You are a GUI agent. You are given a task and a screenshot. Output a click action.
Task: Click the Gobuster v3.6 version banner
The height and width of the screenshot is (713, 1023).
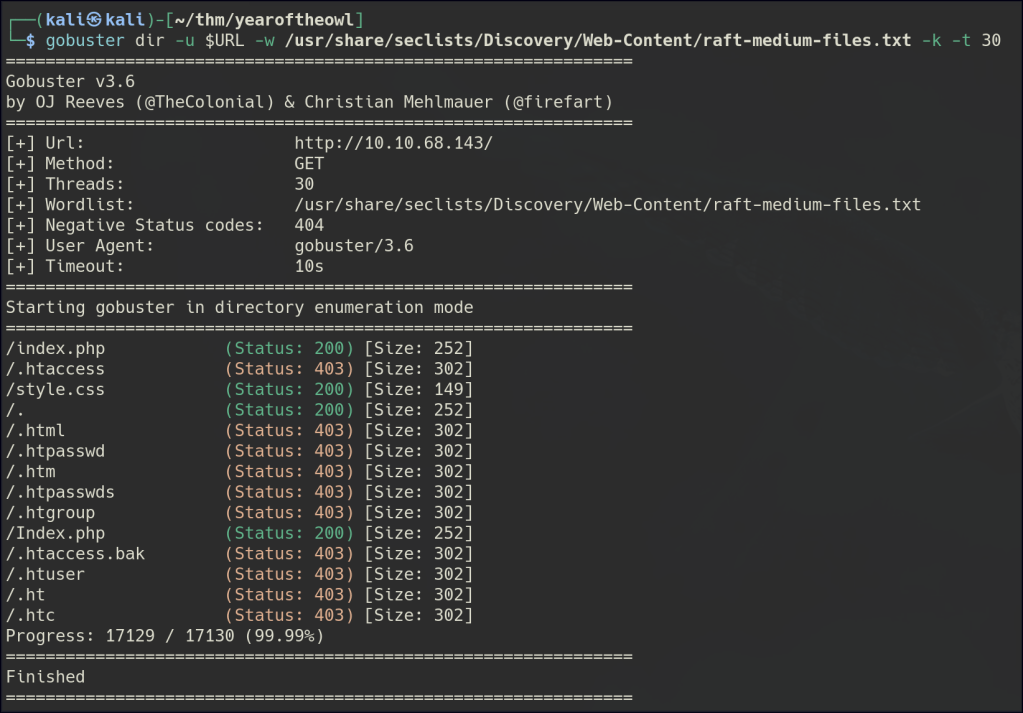click(70, 82)
